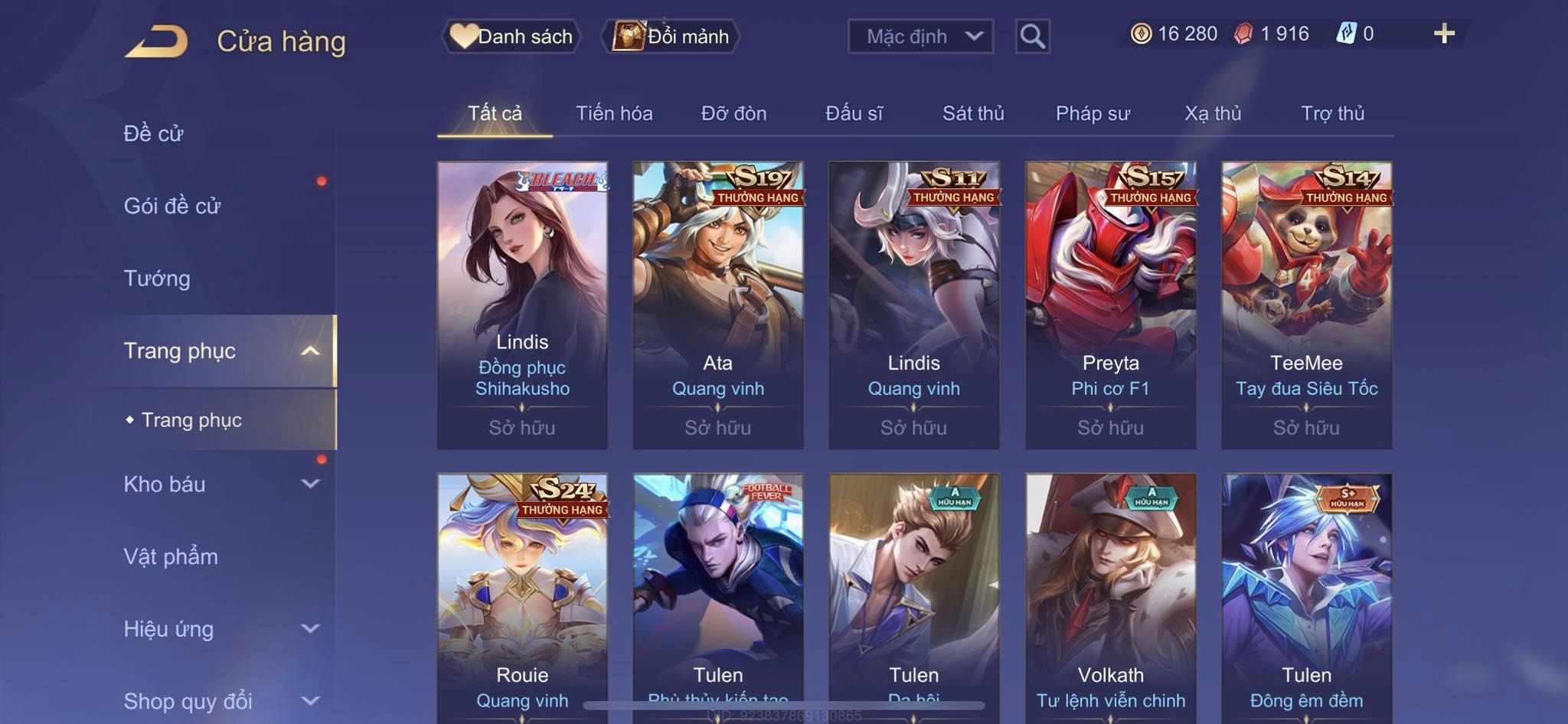
Task: Tap the red ruby currency icon
Action: coord(1244,34)
